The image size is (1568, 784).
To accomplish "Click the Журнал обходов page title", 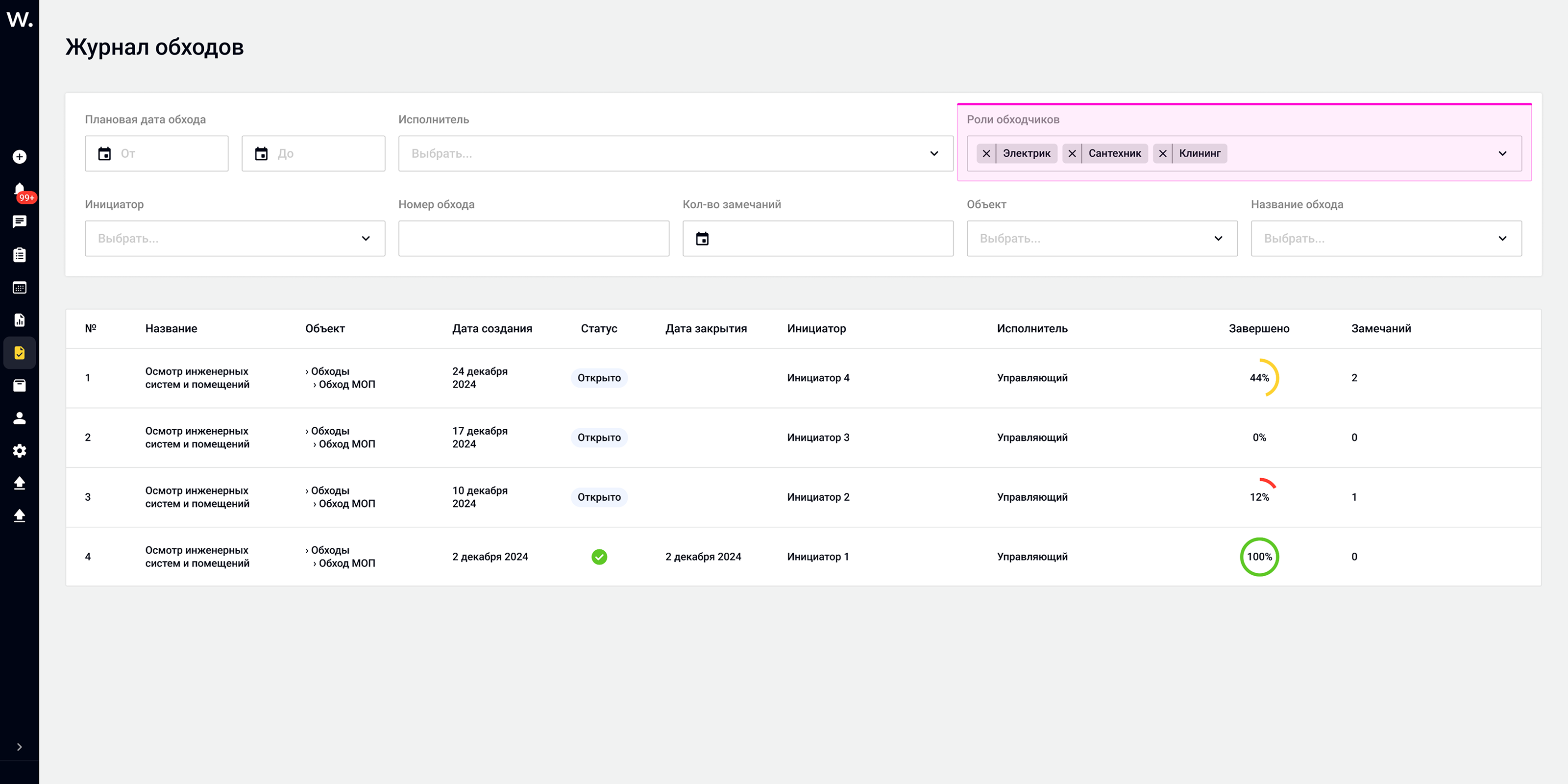I will [155, 47].
